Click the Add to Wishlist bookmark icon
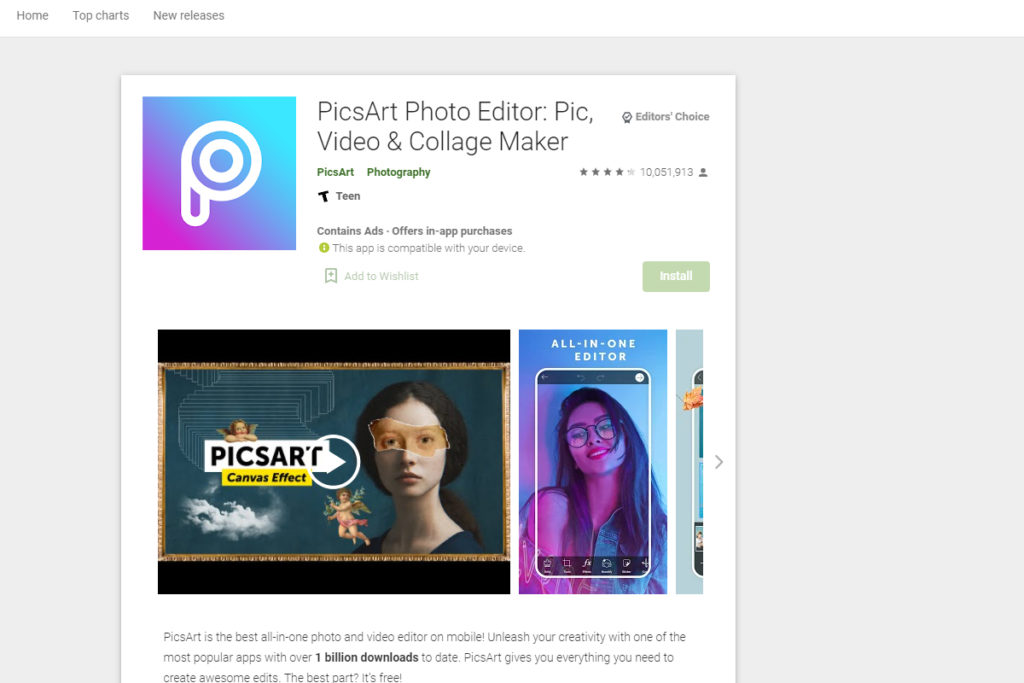 pyautogui.click(x=331, y=276)
